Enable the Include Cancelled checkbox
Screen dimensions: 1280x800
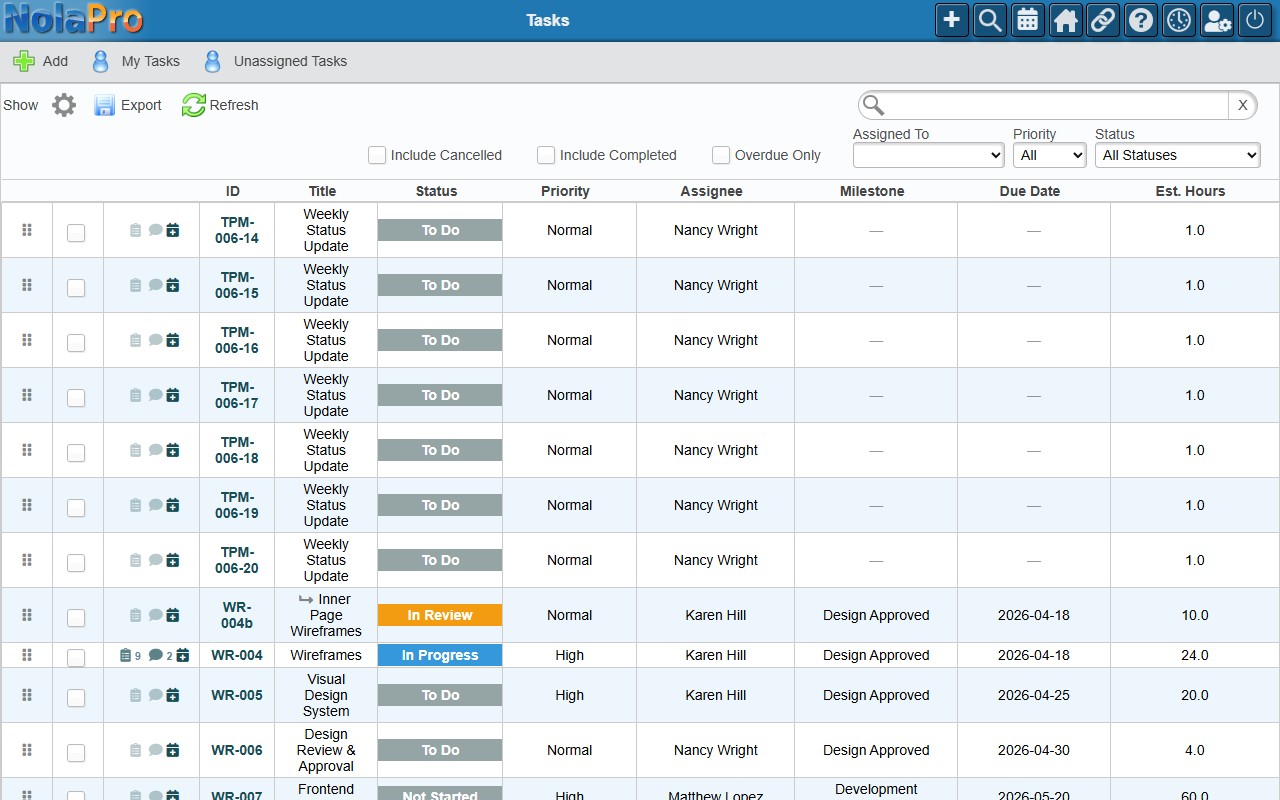(377, 155)
